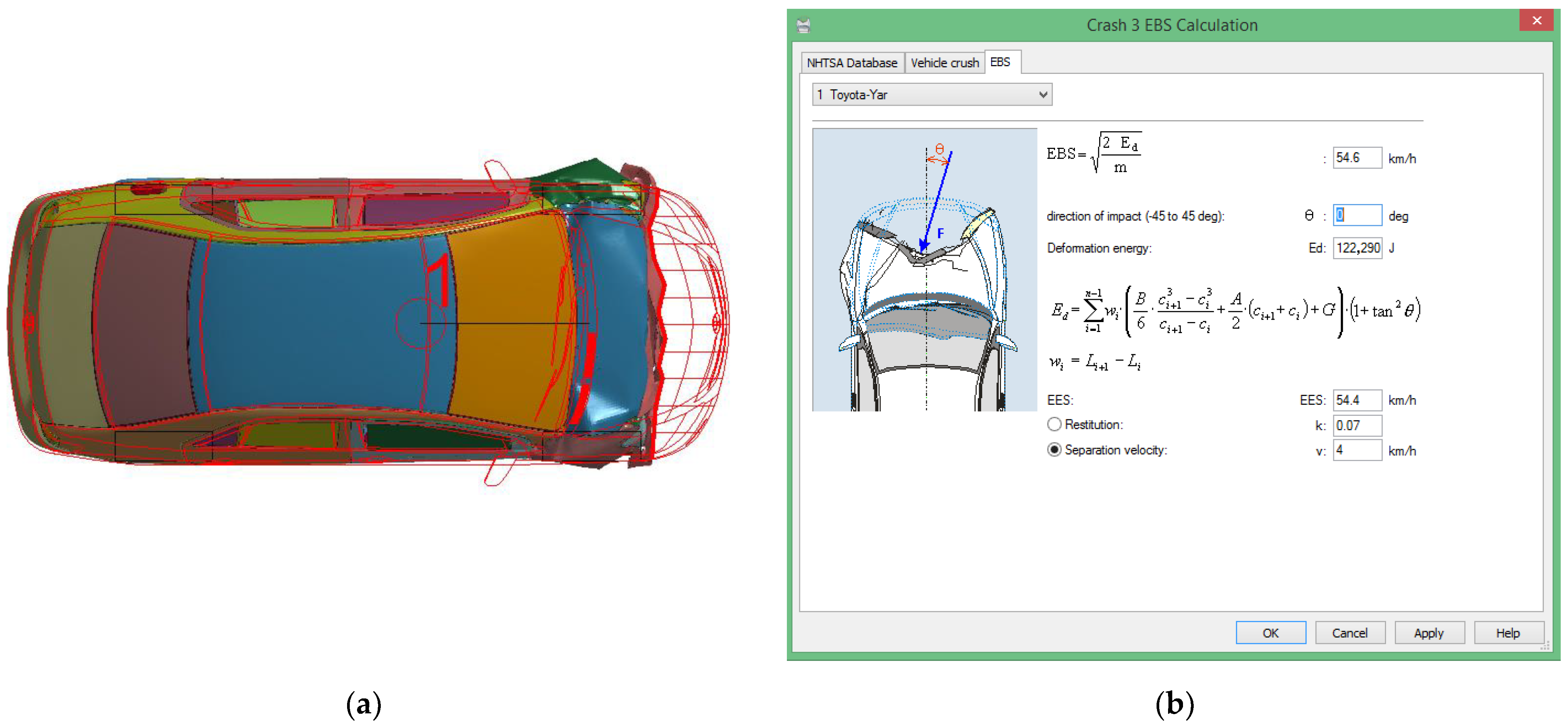The image size is (1568, 726).
Task: Click the Apply button
Action: (x=1429, y=633)
